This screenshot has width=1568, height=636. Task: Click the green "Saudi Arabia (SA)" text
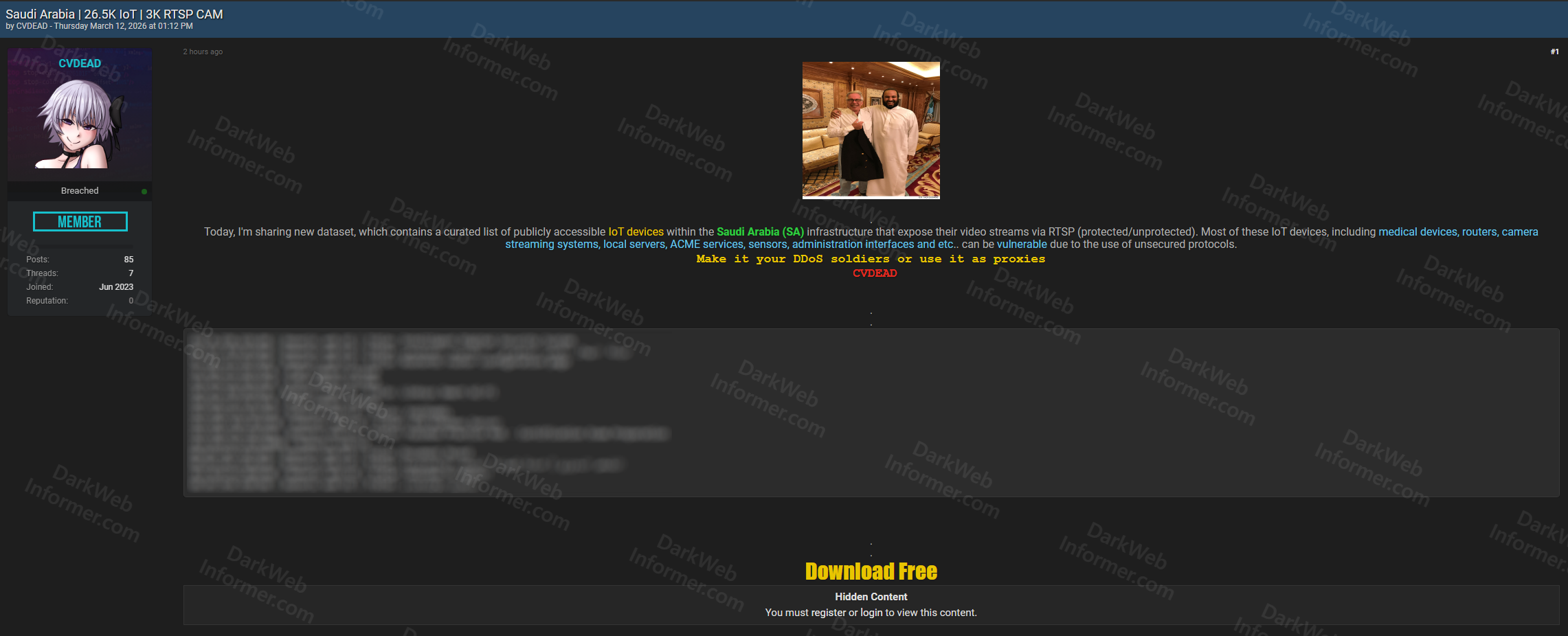760,232
